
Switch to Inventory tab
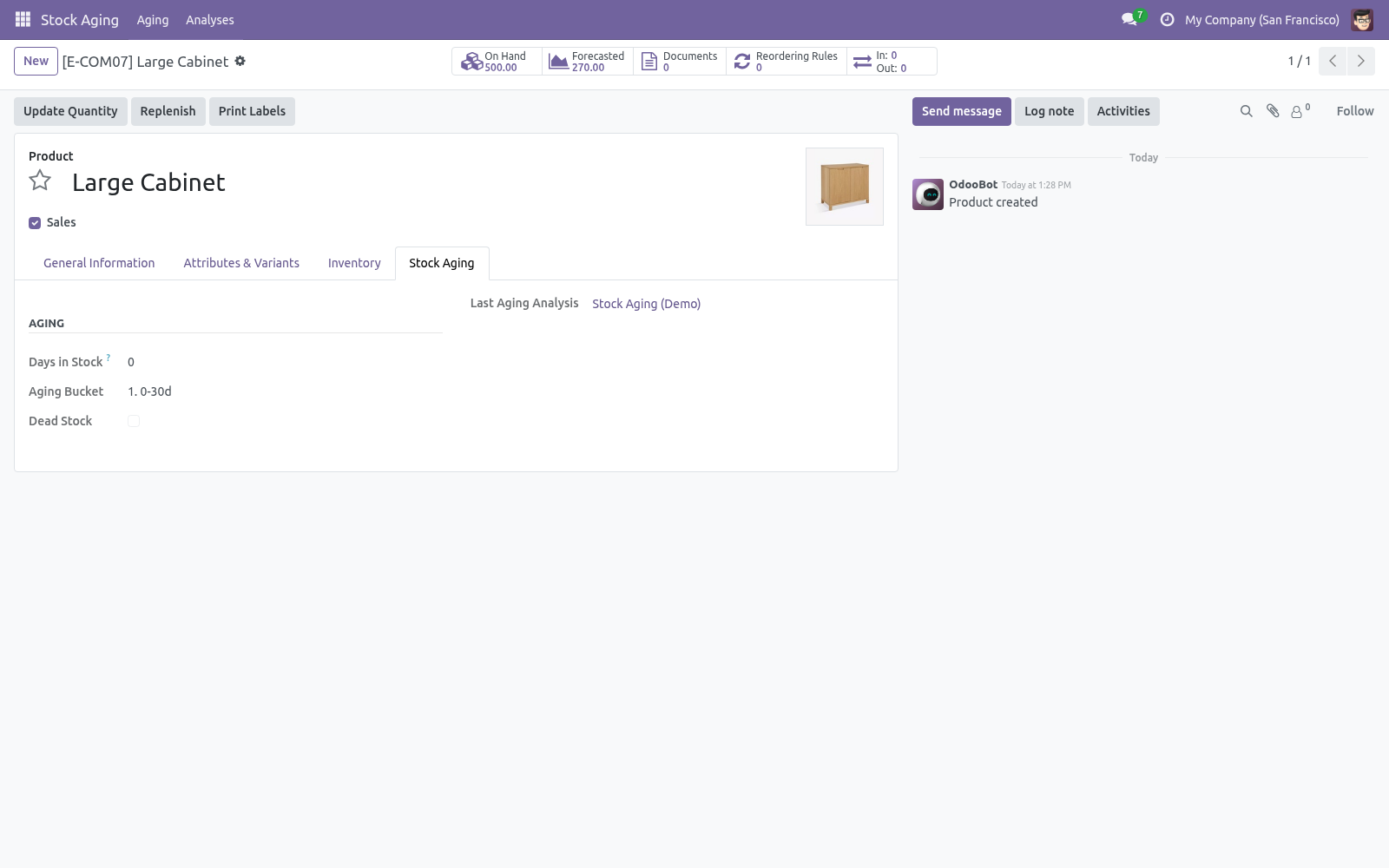pos(354,263)
